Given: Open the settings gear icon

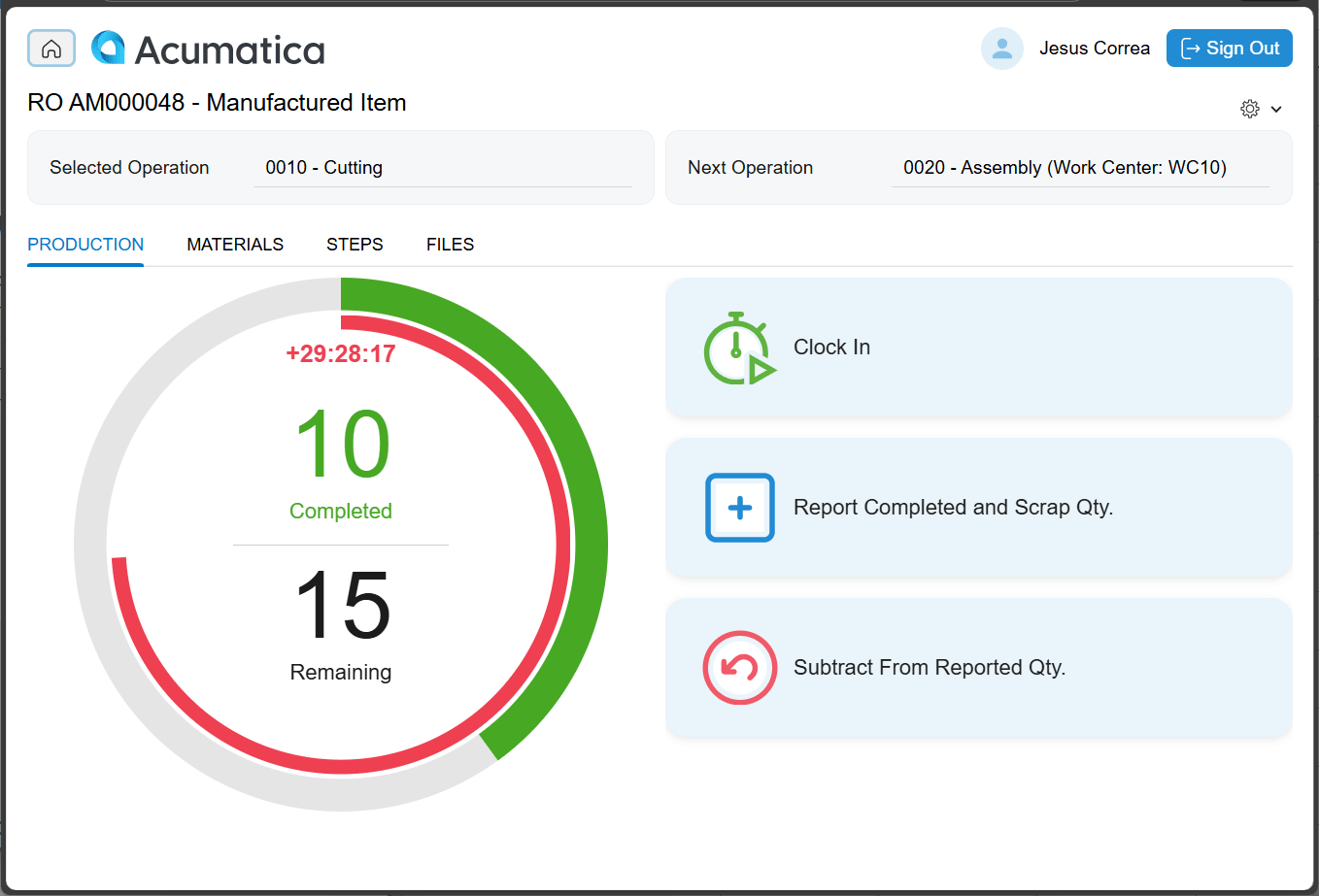Looking at the screenshot, I should click(x=1250, y=109).
